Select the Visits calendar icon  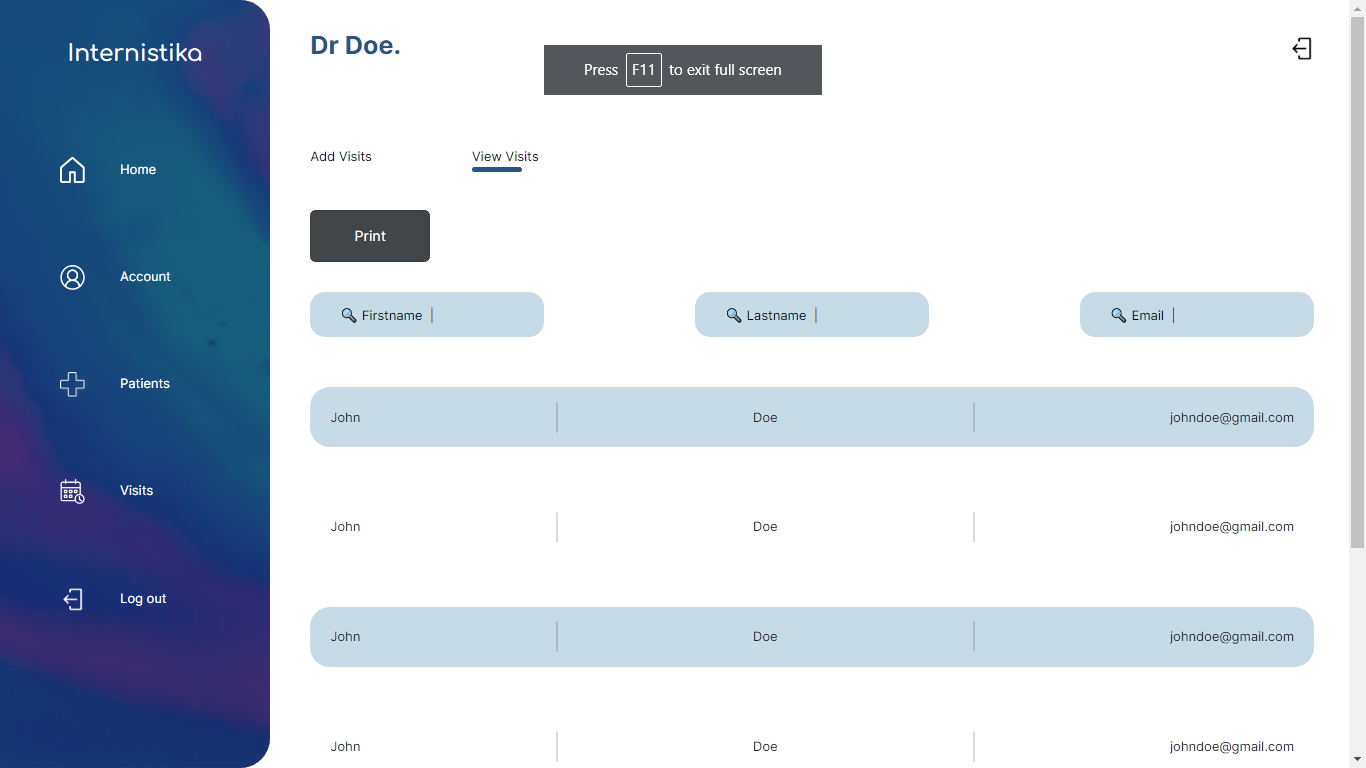(71, 491)
